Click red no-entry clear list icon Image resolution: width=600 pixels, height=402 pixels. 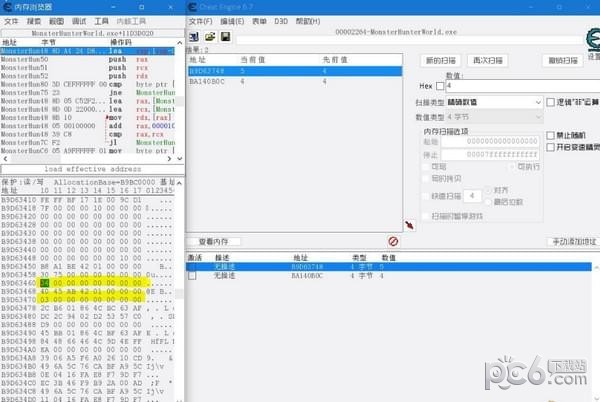393,241
